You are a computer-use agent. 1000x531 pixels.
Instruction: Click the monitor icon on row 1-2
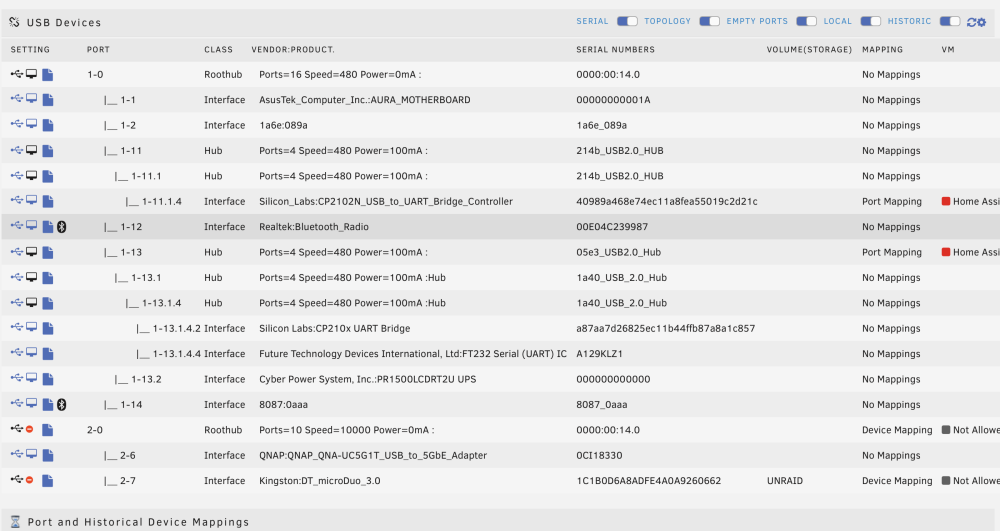pos(31,125)
